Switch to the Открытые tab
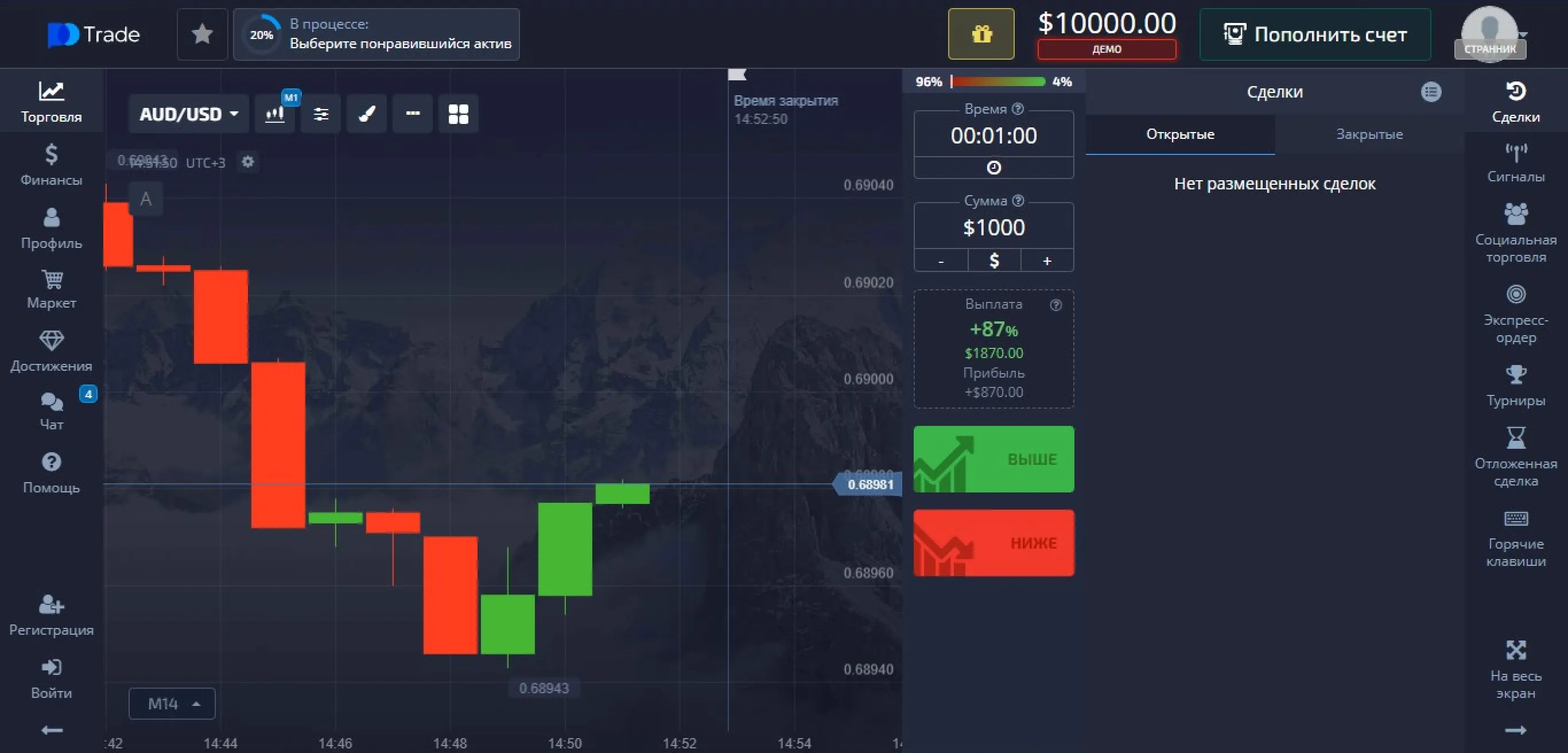Image resolution: width=1568 pixels, height=753 pixels. (1179, 134)
